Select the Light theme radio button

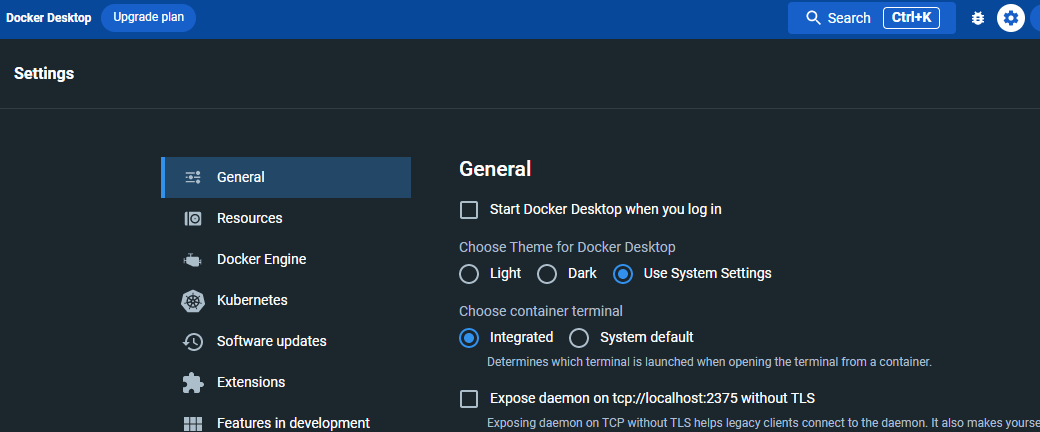click(469, 274)
